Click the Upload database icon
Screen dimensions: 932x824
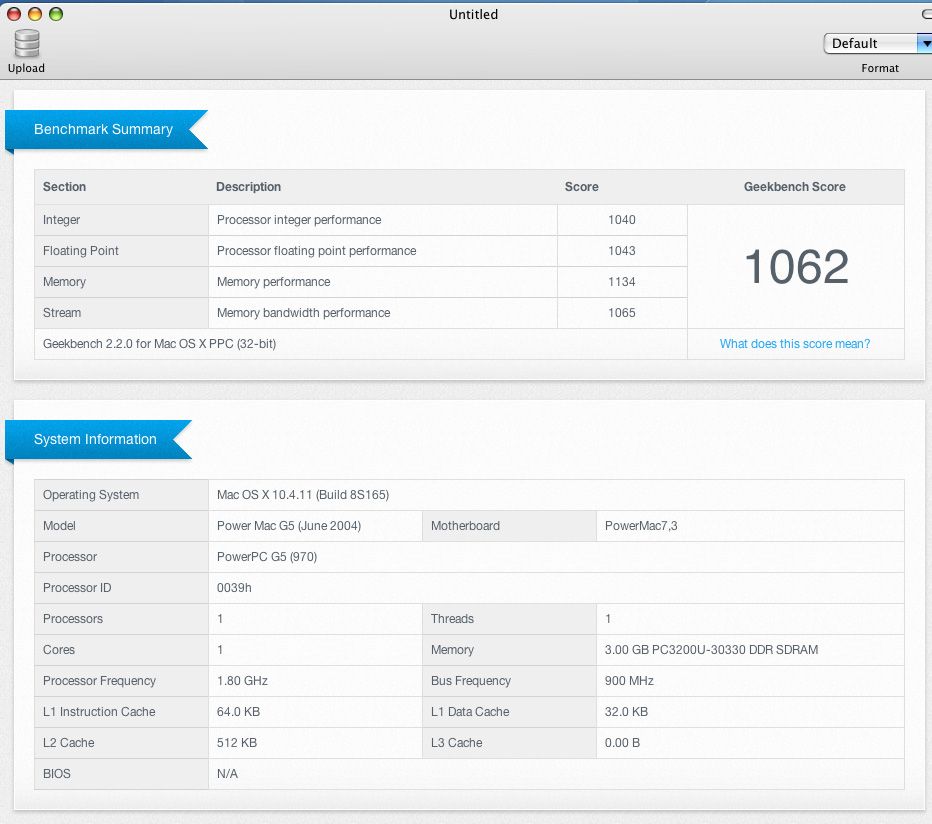pyautogui.click(x=27, y=44)
